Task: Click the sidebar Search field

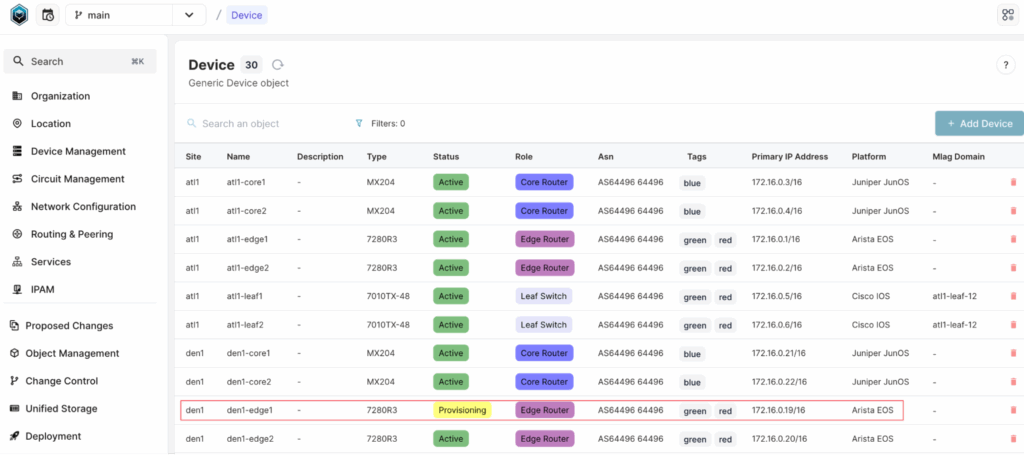Action: [x=80, y=61]
